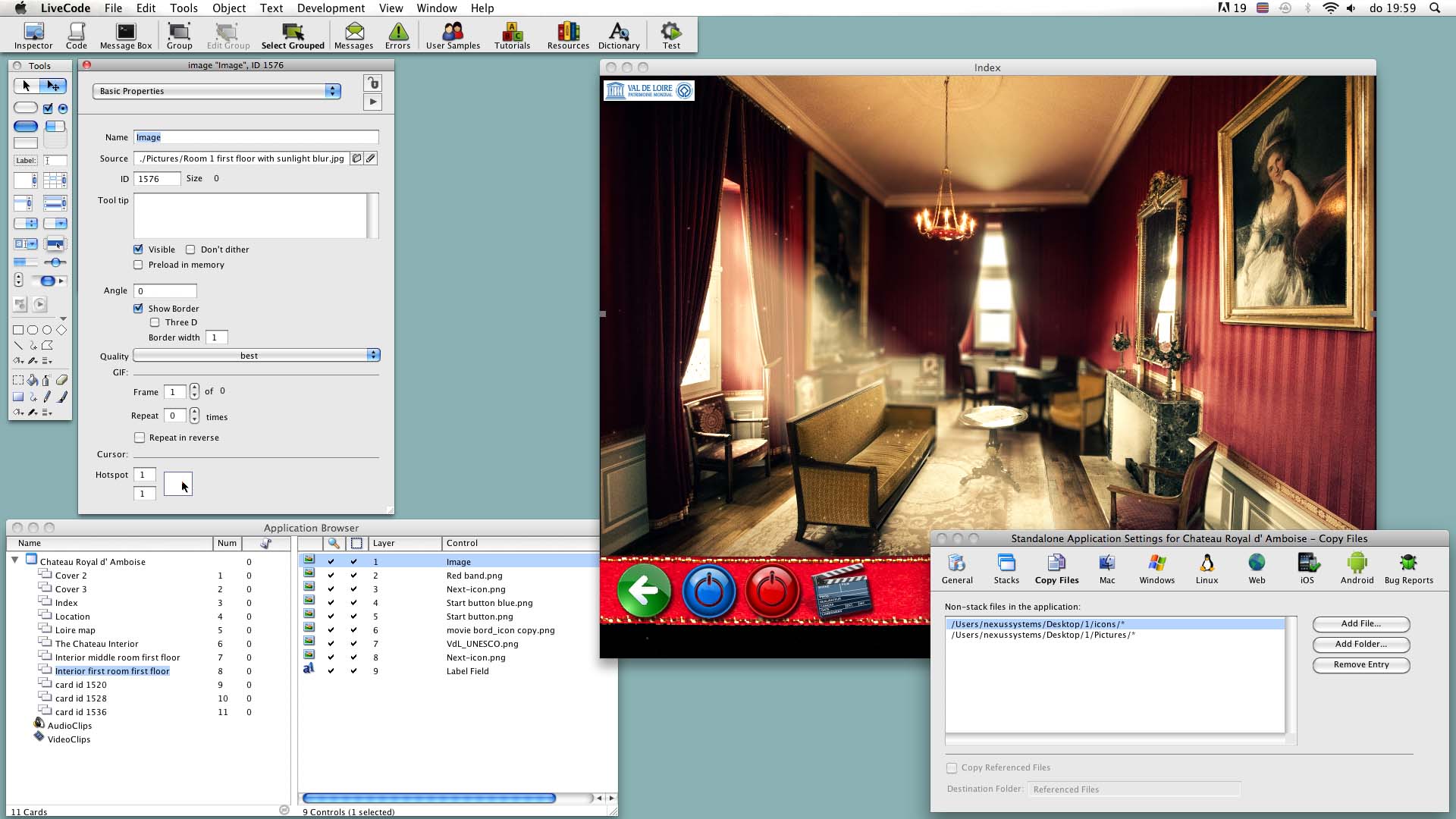Toggle the Show Border checkbox
This screenshot has height=819, width=1456.
pos(138,309)
